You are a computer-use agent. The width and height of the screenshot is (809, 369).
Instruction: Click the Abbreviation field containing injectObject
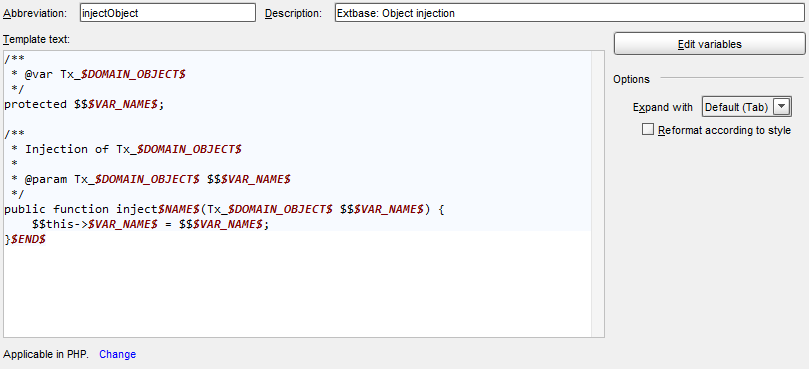pyautogui.click(x=168, y=13)
